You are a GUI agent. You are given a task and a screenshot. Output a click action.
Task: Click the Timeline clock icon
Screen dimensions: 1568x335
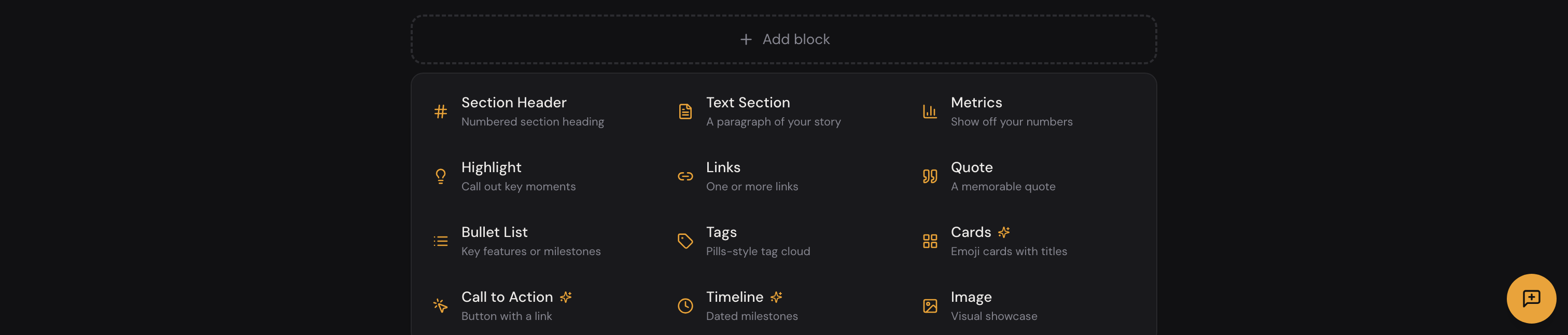pos(685,306)
